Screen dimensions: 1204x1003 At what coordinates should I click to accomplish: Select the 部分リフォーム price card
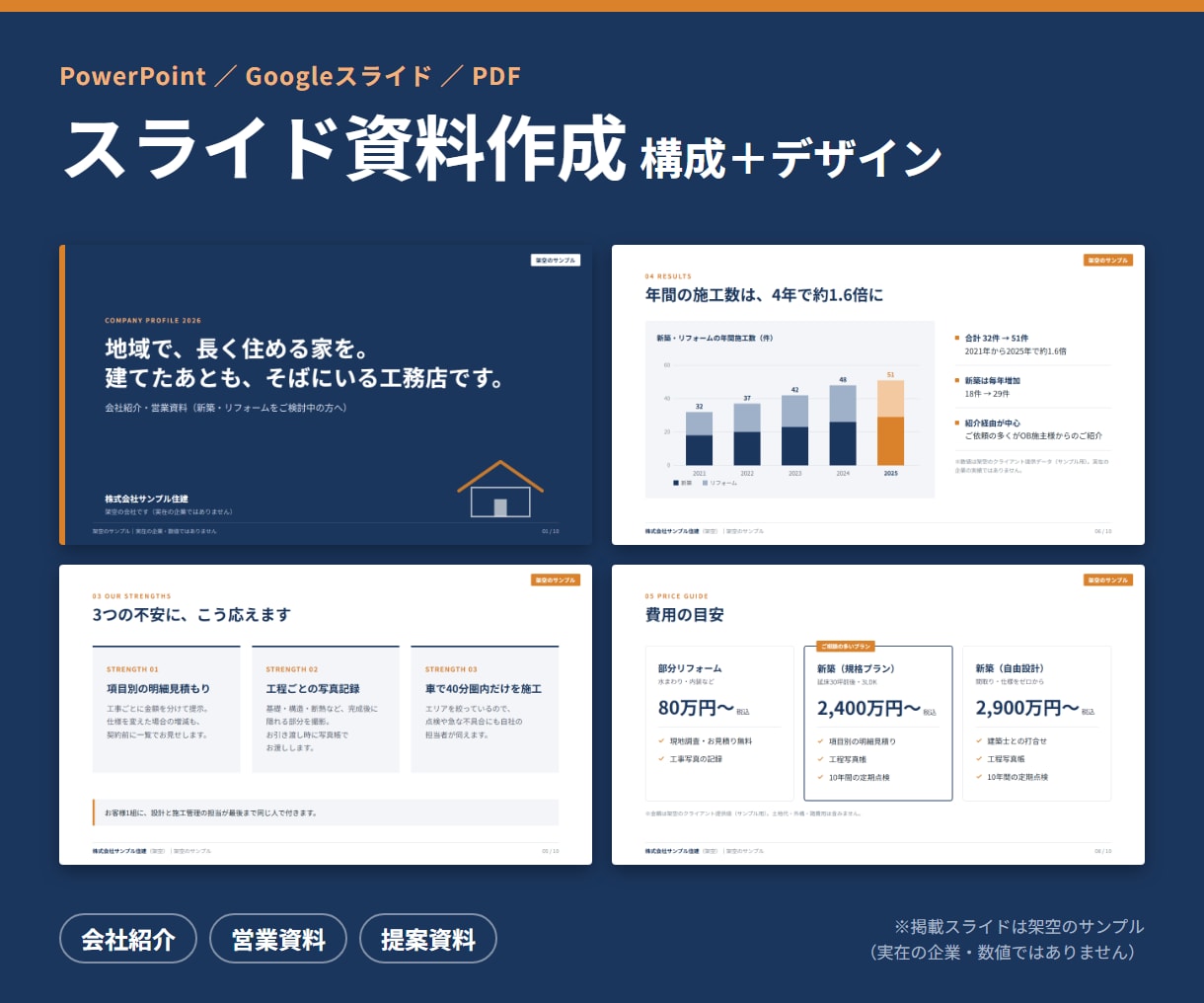click(x=719, y=724)
